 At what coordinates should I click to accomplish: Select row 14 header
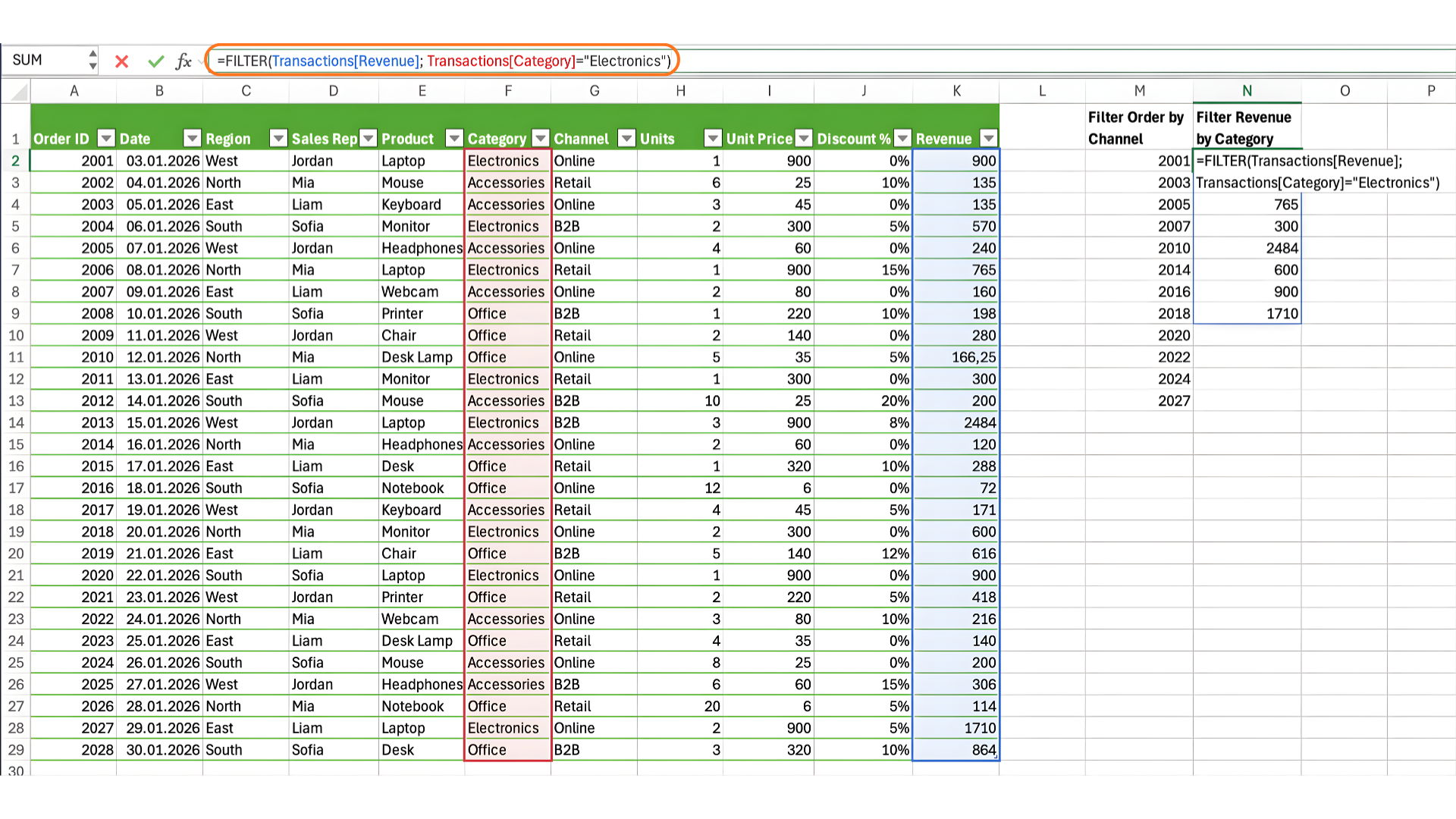[x=16, y=423]
